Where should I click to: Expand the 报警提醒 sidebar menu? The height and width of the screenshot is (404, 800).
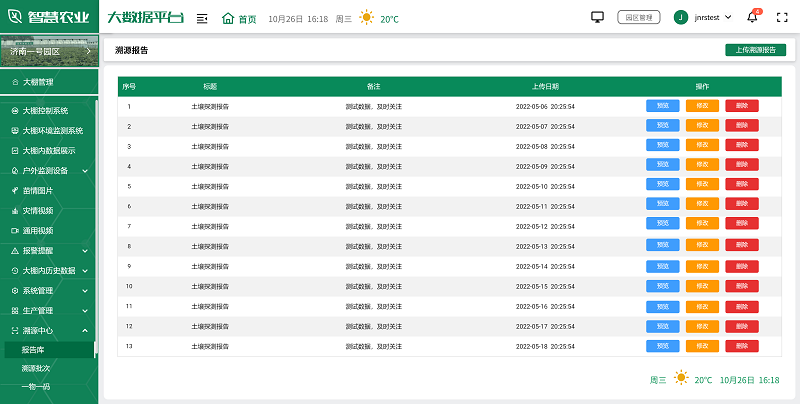click(48, 250)
